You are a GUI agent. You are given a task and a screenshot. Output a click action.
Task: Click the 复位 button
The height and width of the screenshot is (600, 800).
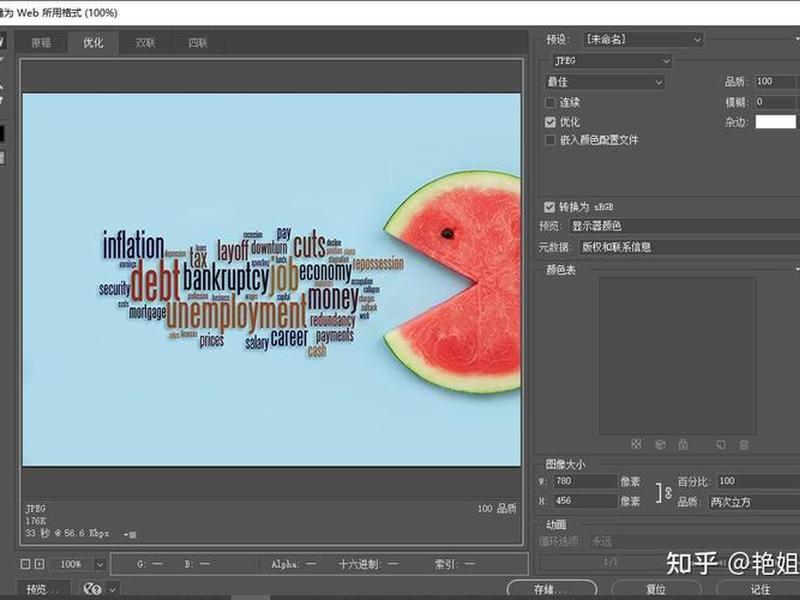[x=656, y=589]
